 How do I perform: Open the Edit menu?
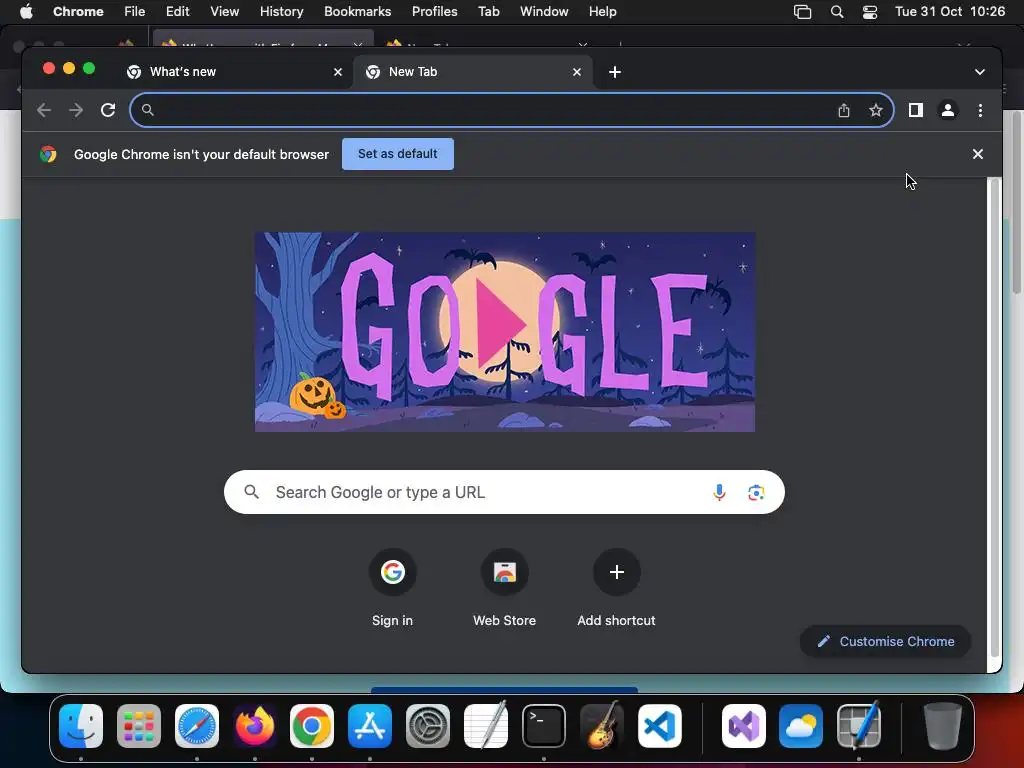[178, 12]
